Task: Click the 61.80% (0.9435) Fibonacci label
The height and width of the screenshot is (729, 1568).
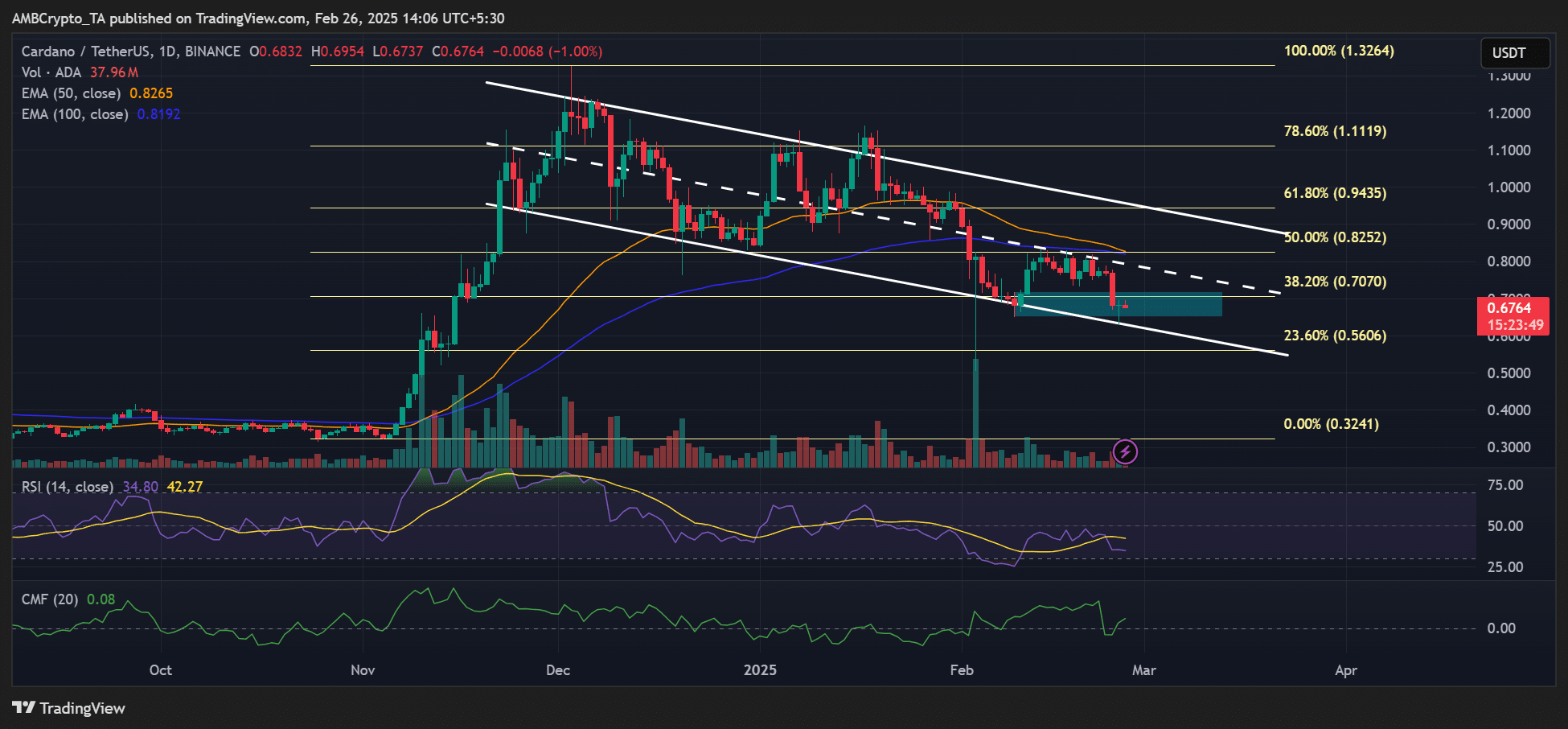Action: 1335,193
